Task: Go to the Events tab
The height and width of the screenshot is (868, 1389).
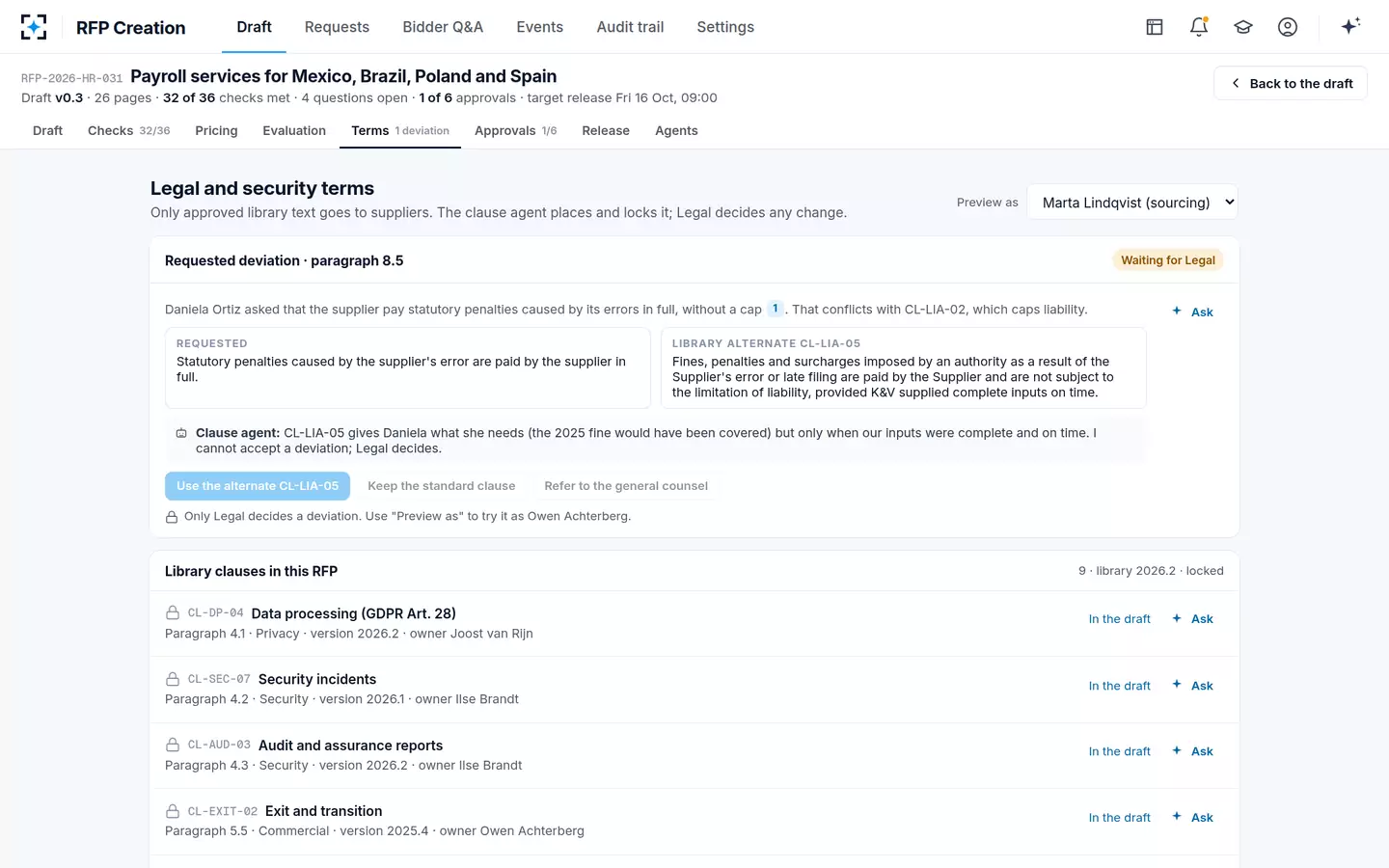Action: pos(539,27)
